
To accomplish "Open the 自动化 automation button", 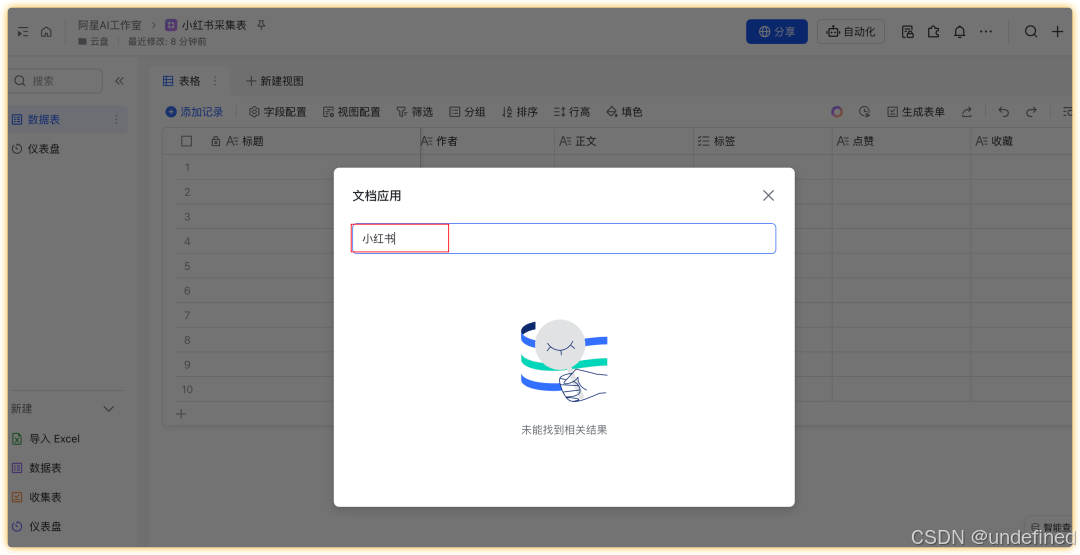I will point(851,32).
